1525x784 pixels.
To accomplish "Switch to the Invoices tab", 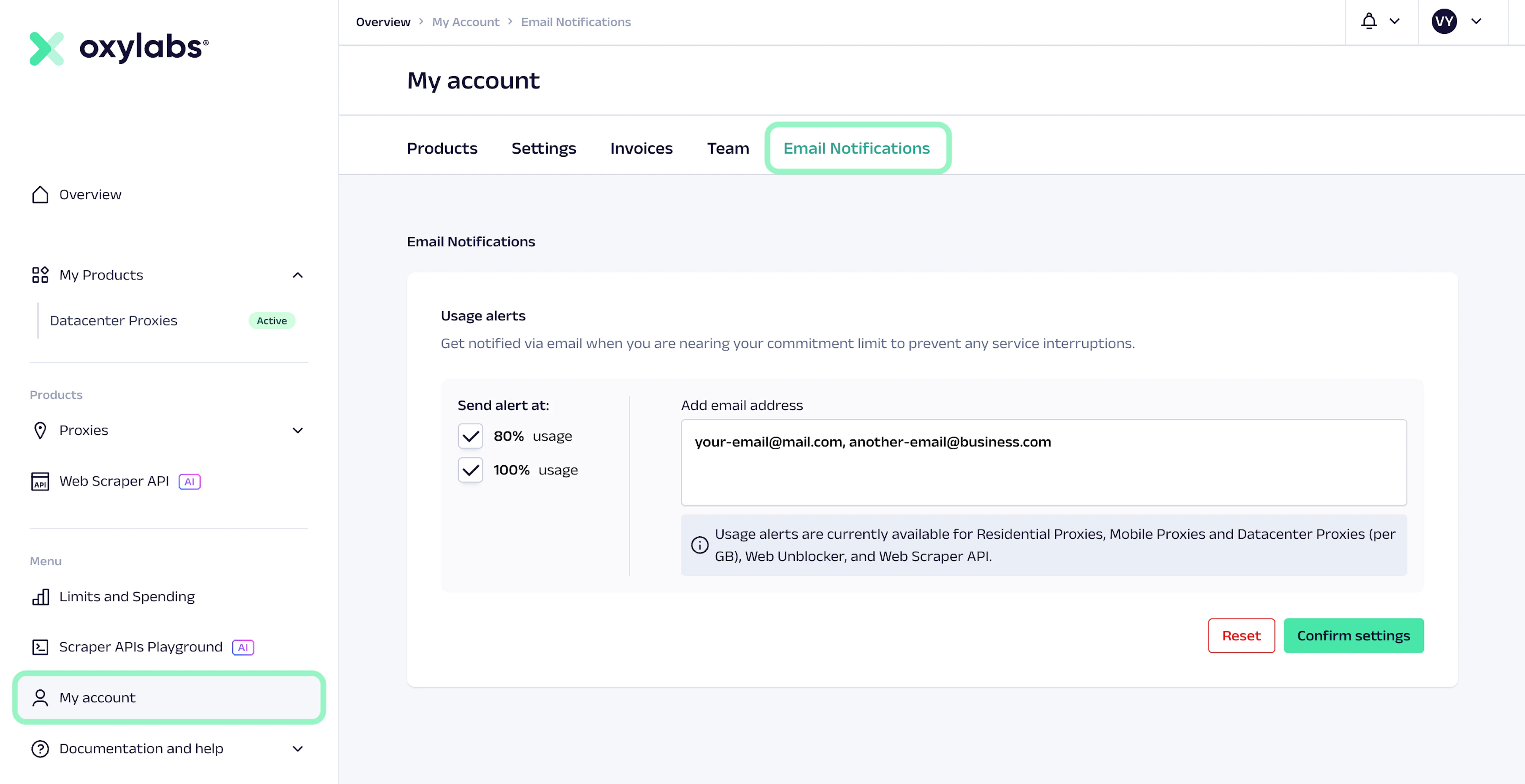I will click(641, 148).
